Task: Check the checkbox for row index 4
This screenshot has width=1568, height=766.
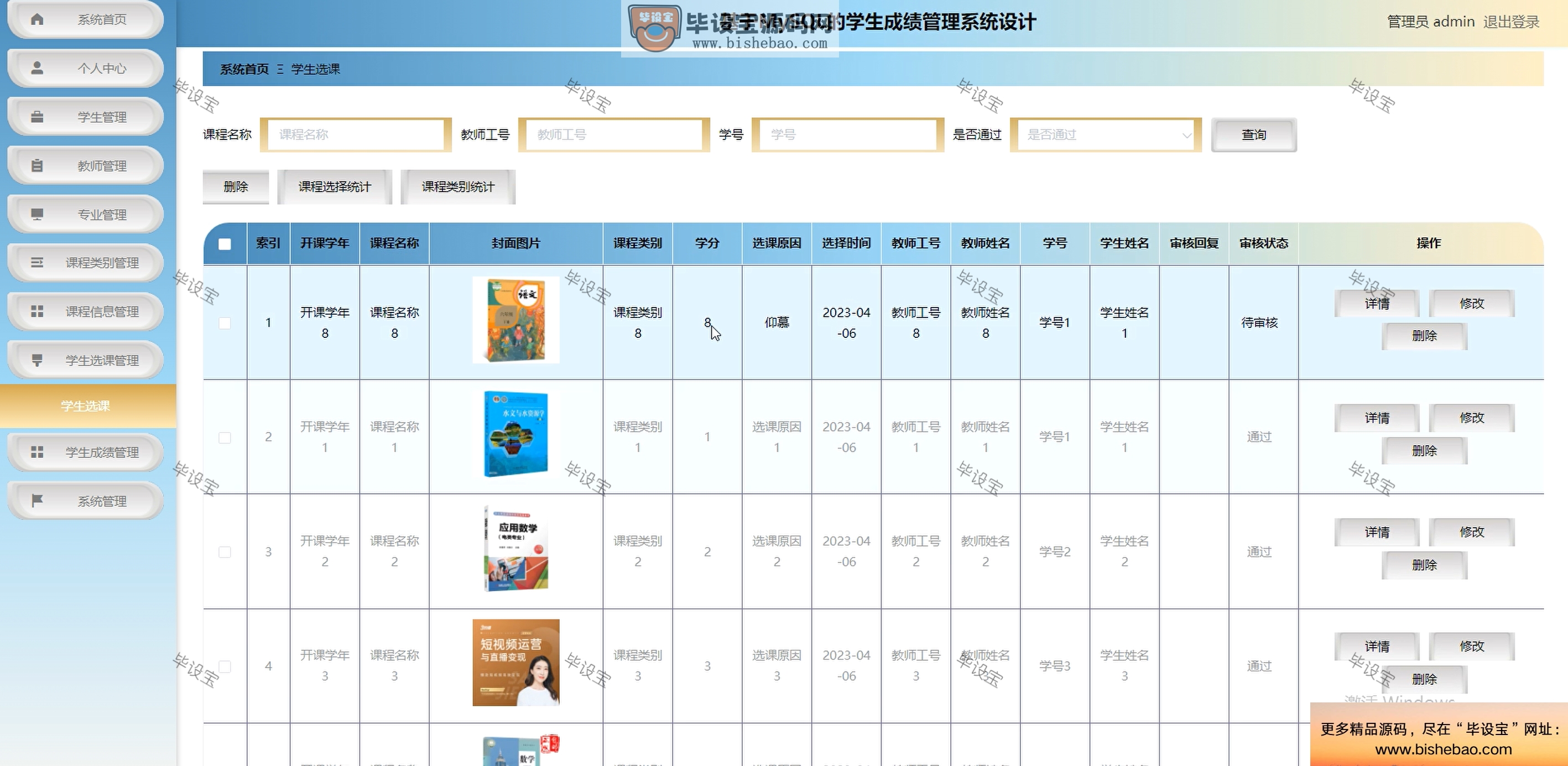Action: click(225, 666)
